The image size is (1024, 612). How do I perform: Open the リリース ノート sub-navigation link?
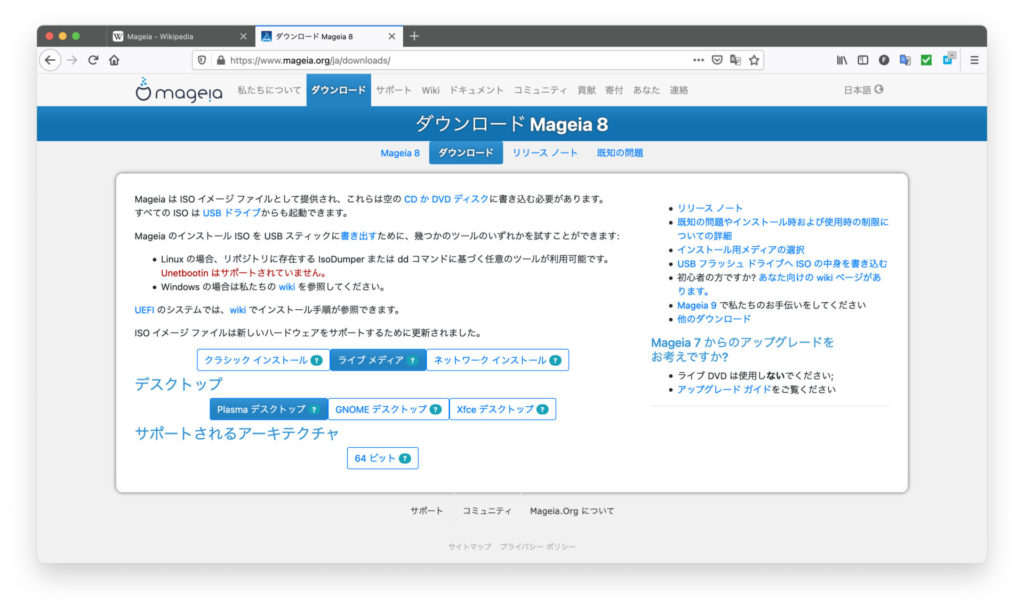[x=545, y=153]
